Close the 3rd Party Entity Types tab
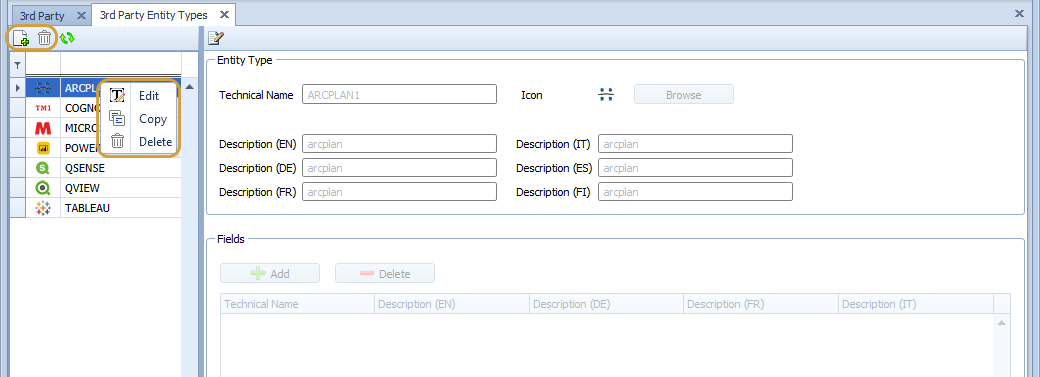The width and height of the screenshot is (1040, 377). (x=224, y=15)
